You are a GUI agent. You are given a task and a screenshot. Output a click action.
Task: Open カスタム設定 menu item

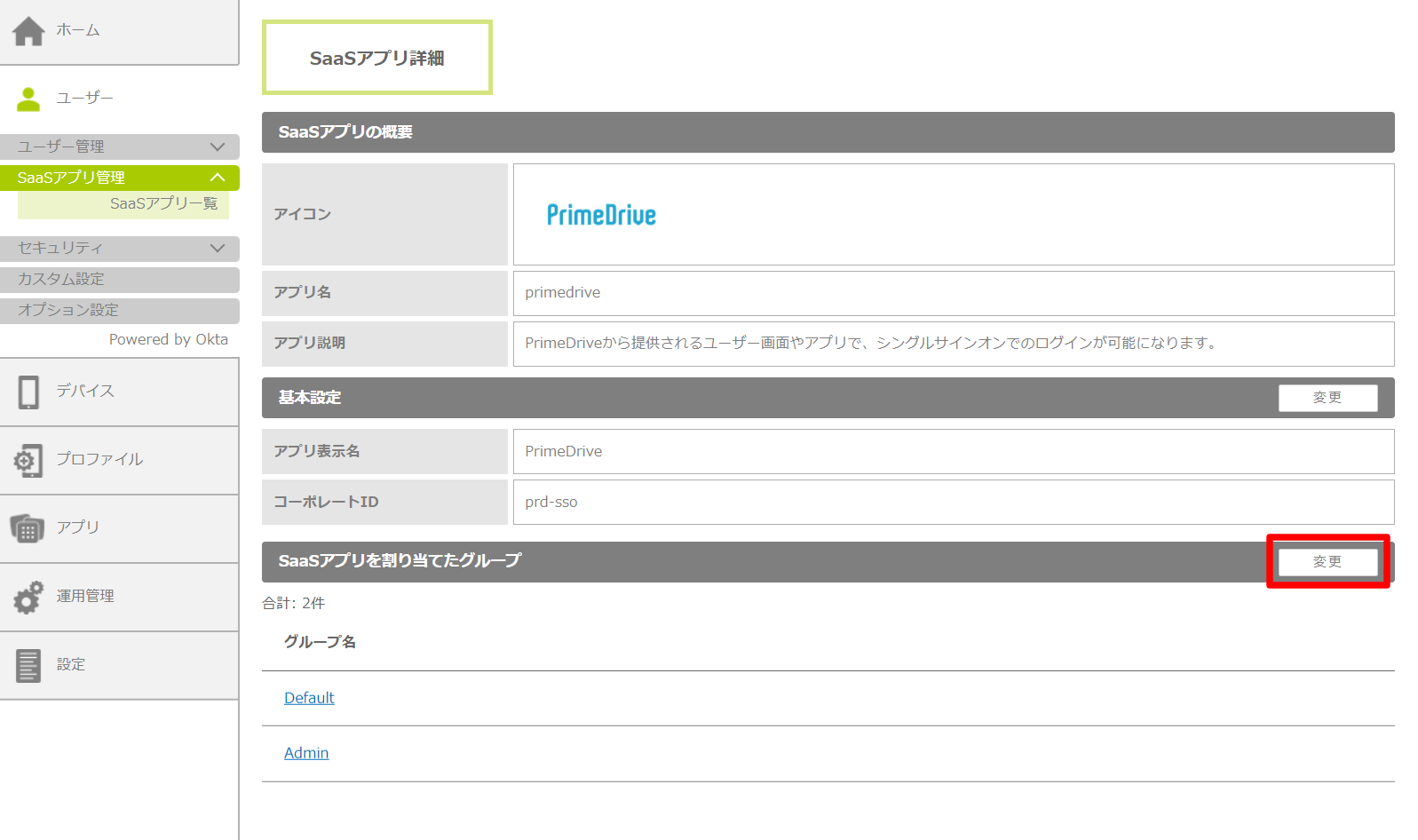tap(120, 279)
